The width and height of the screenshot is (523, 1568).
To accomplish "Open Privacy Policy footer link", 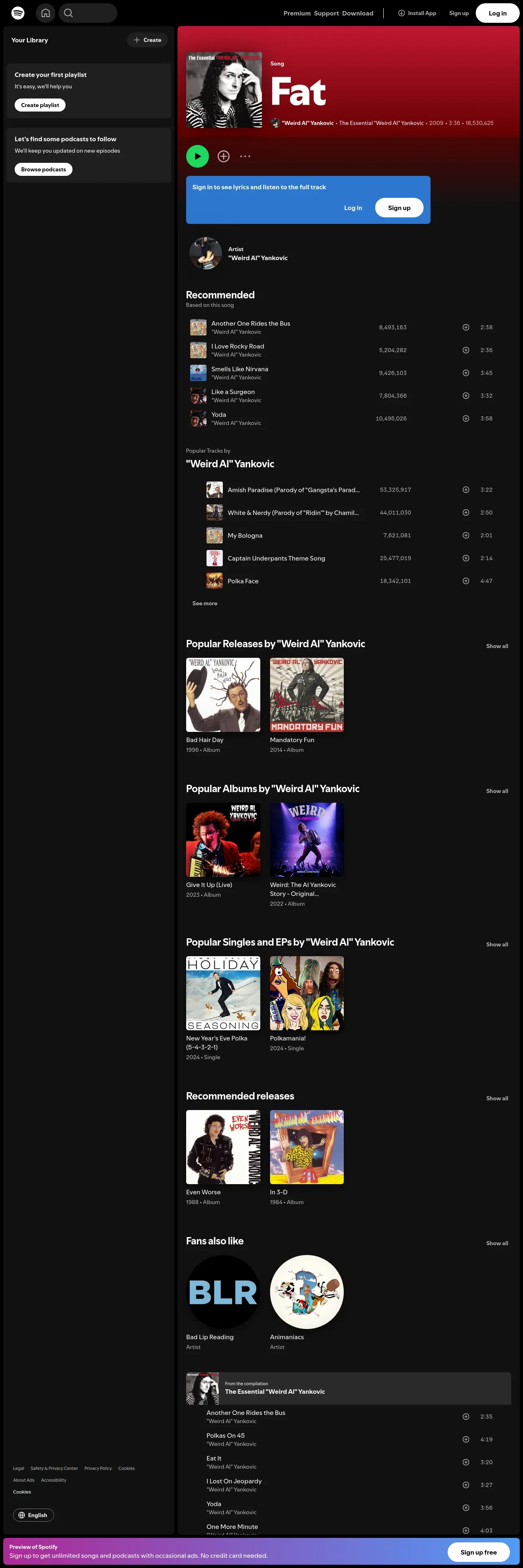I will tap(98, 1468).
